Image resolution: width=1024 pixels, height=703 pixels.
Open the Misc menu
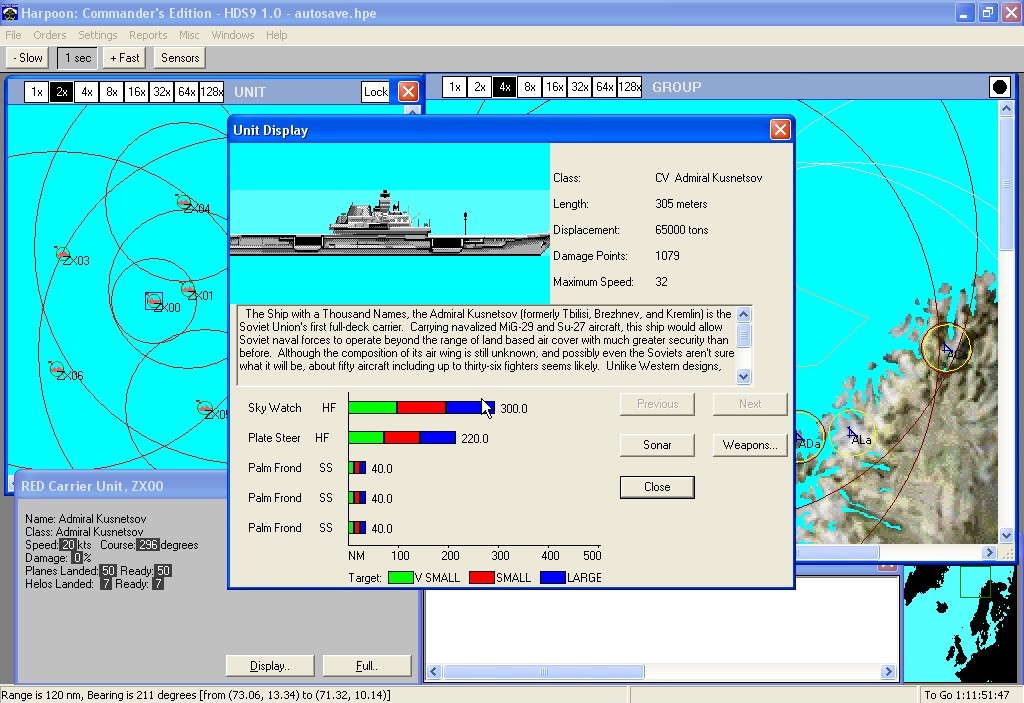click(189, 35)
